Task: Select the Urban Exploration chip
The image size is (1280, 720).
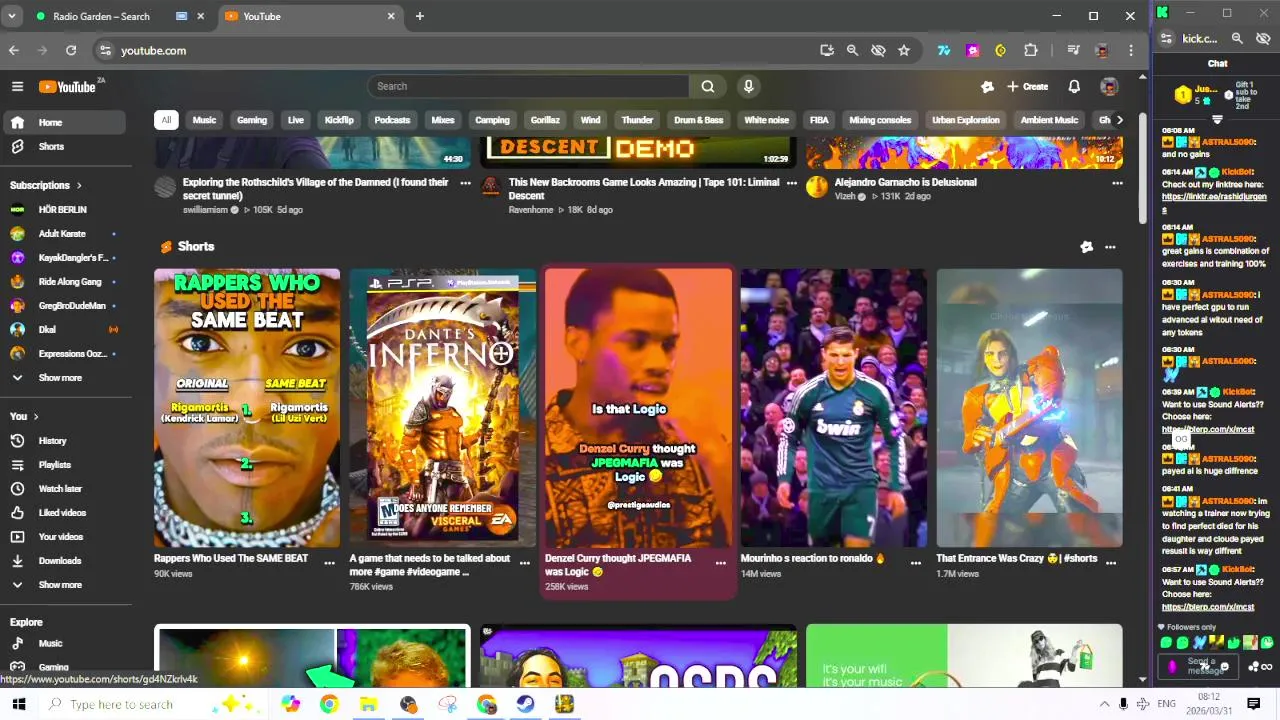Action: point(966,120)
